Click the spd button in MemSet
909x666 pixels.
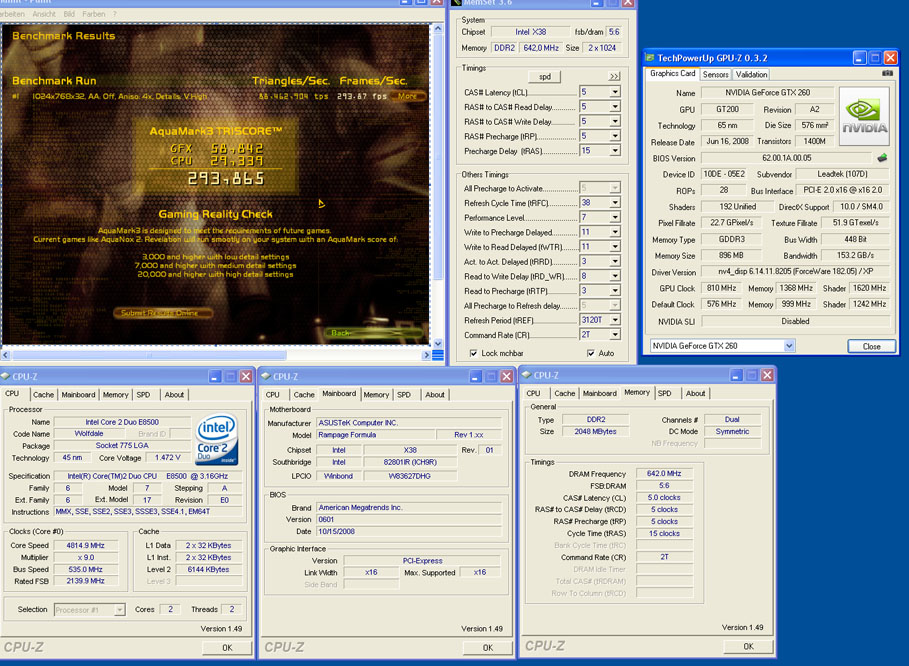click(545, 77)
